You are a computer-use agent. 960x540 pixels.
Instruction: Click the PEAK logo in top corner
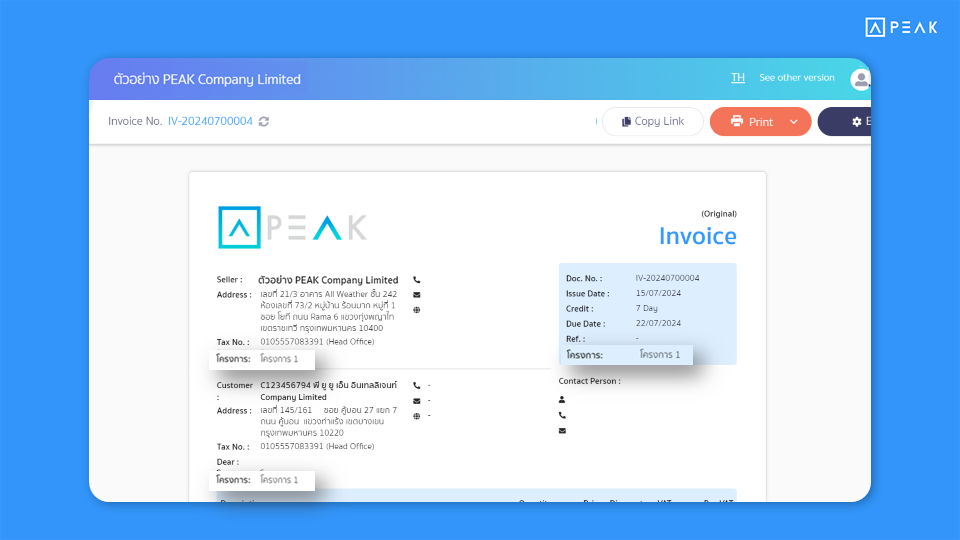click(x=901, y=27)
